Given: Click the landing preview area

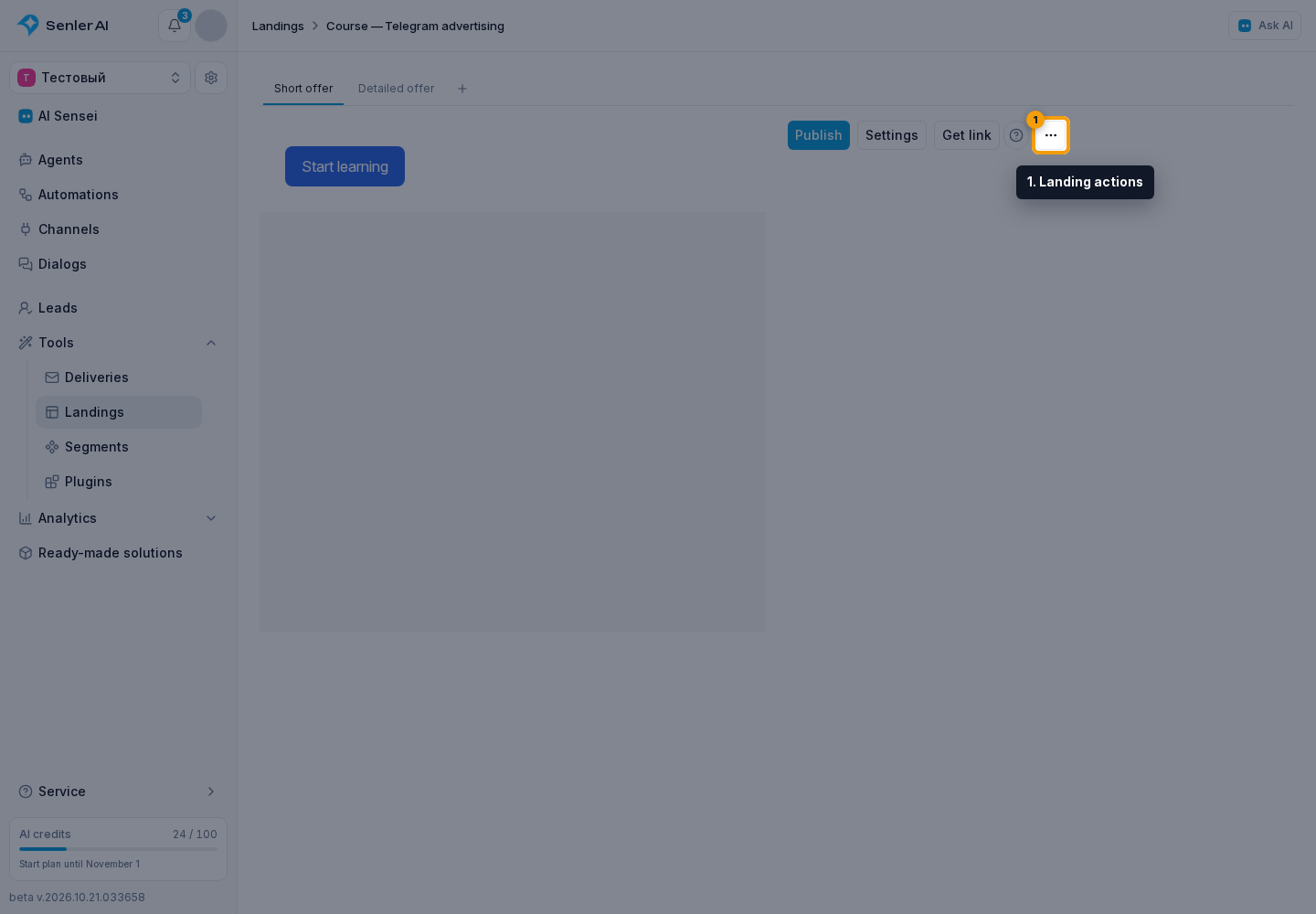Looking at the screenshot, I should pos(513,422).
